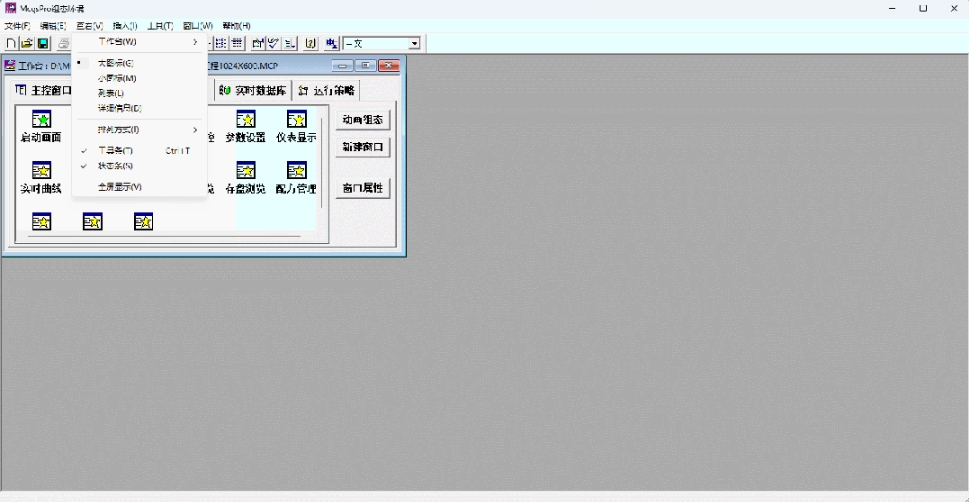The image size is (969, 502).
Task: Minimize the McgsPro main window
Action: pyautogui.click(x=892, y=9)
